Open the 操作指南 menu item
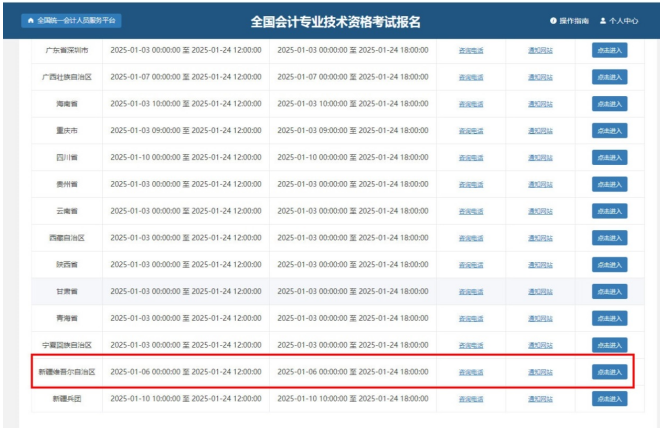 click(x=573, y=20)
